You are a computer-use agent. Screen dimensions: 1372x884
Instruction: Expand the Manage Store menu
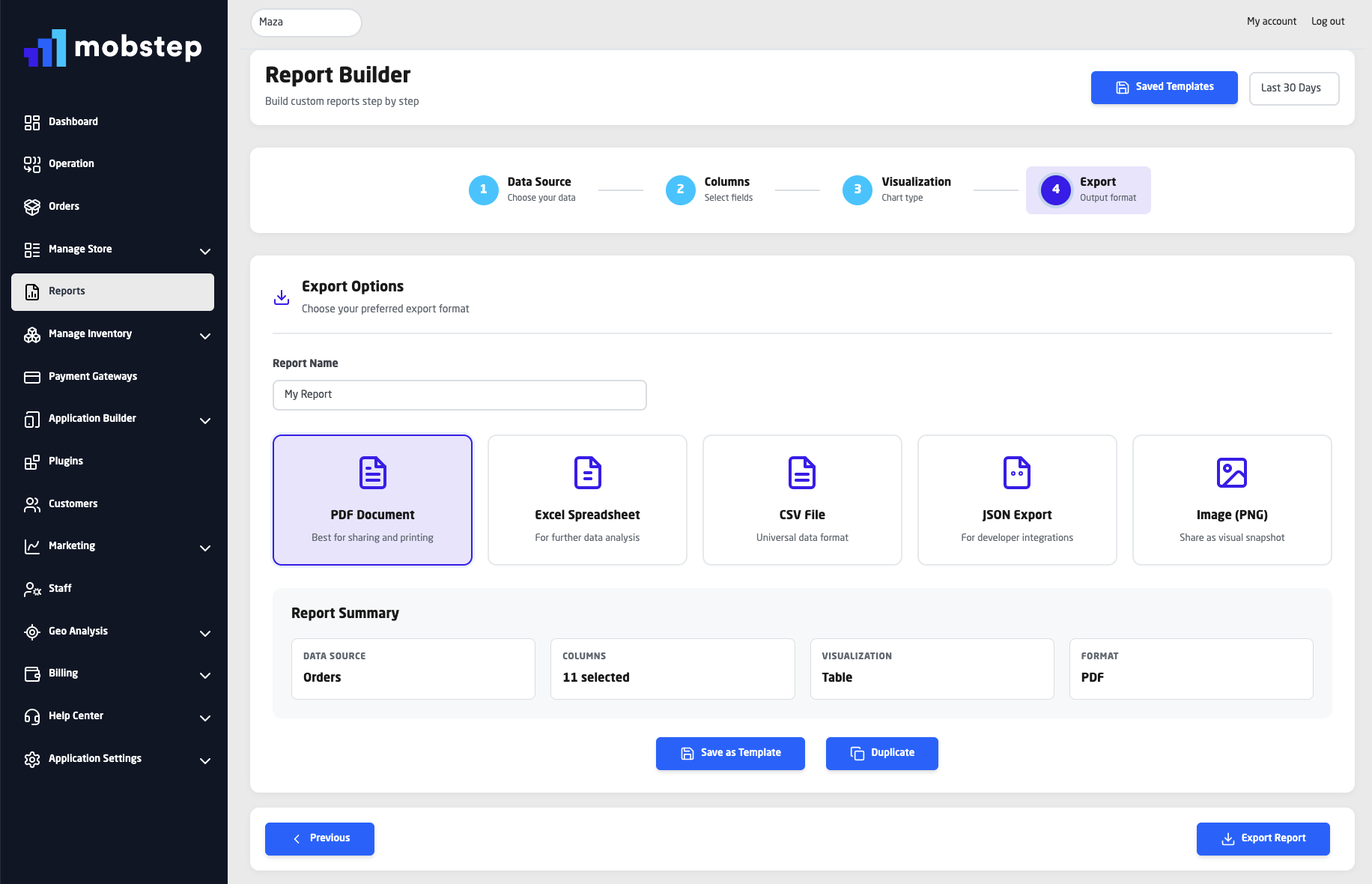coord(205,252)
